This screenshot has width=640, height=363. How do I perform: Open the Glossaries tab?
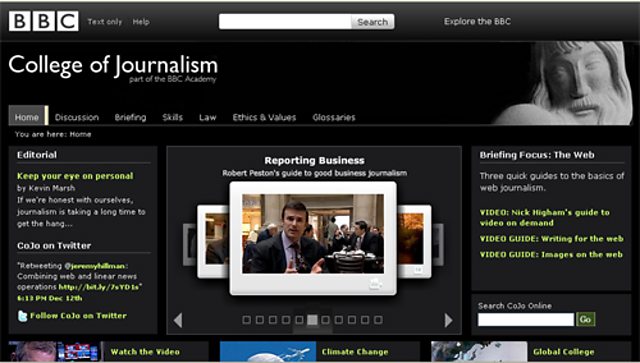point(334,118)
